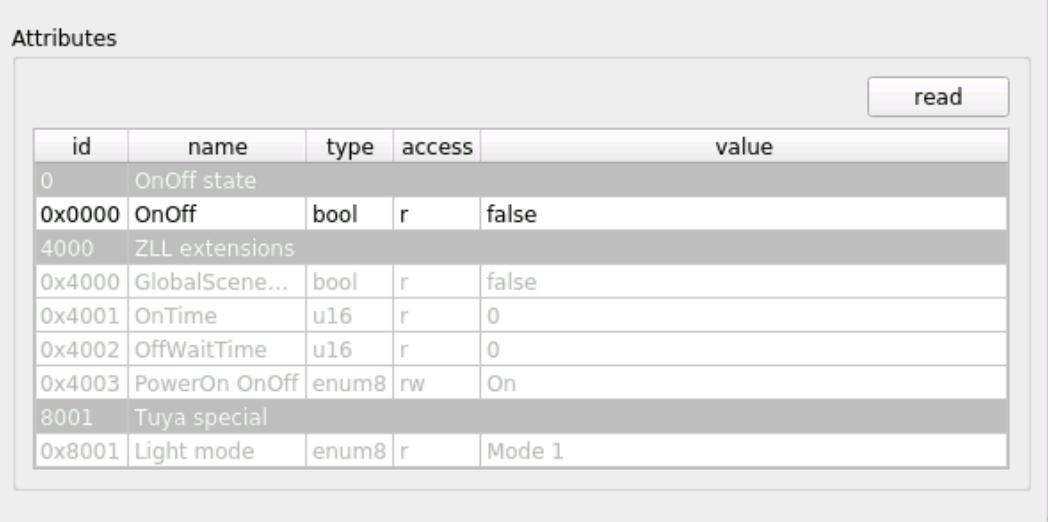Viewport: 1048px width, 522px height.
Task: Click the Light mode name cell
Action: pos(217,451)
